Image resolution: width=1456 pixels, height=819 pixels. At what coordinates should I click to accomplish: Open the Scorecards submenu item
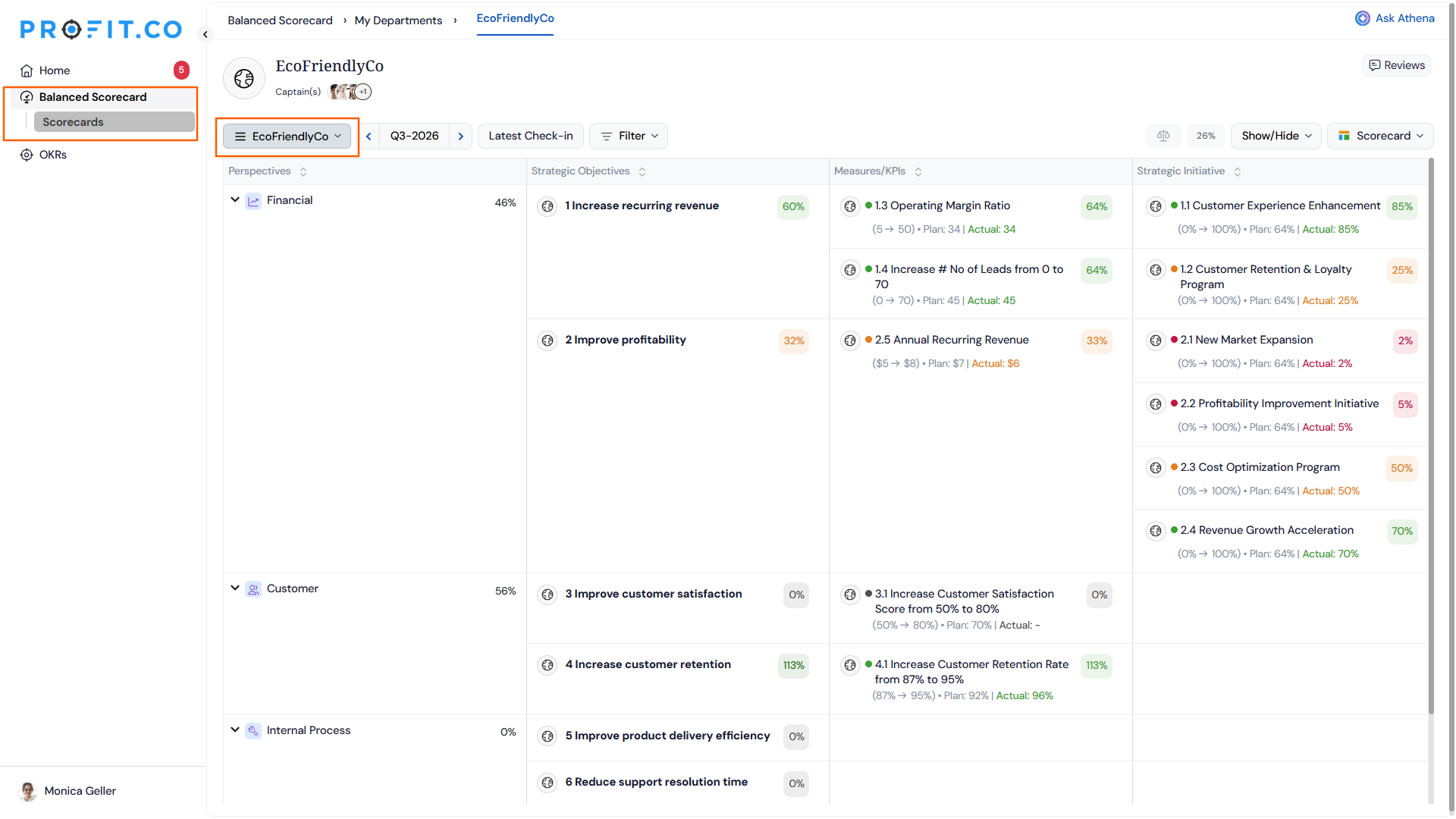coord(114,122)
